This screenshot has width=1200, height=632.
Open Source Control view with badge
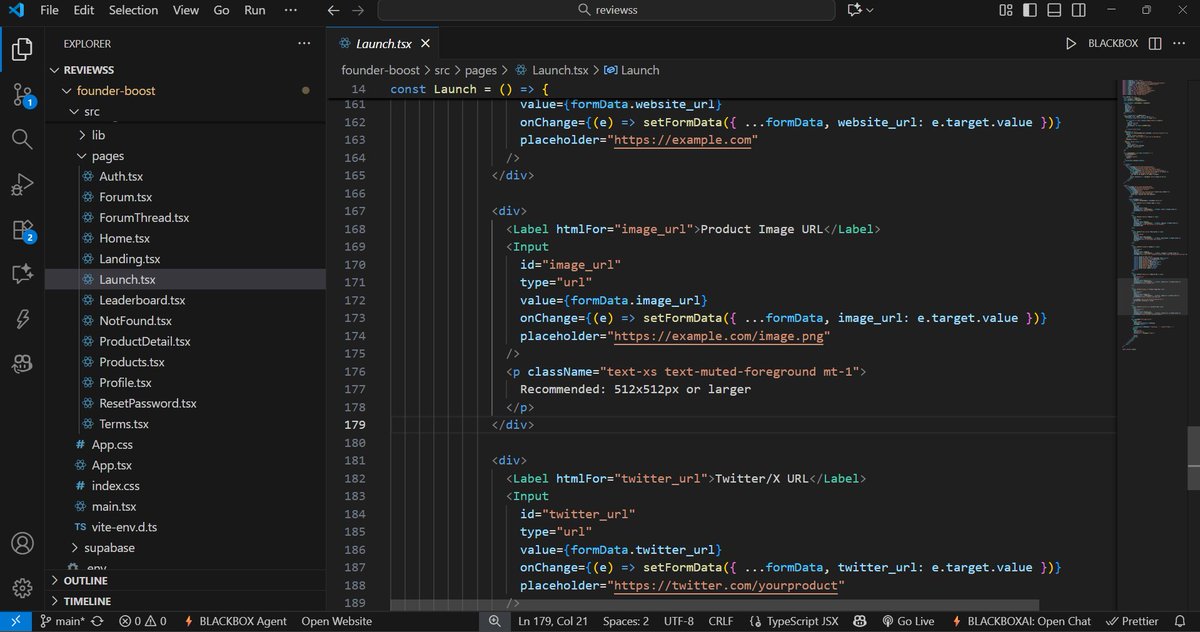click(22, 95)
